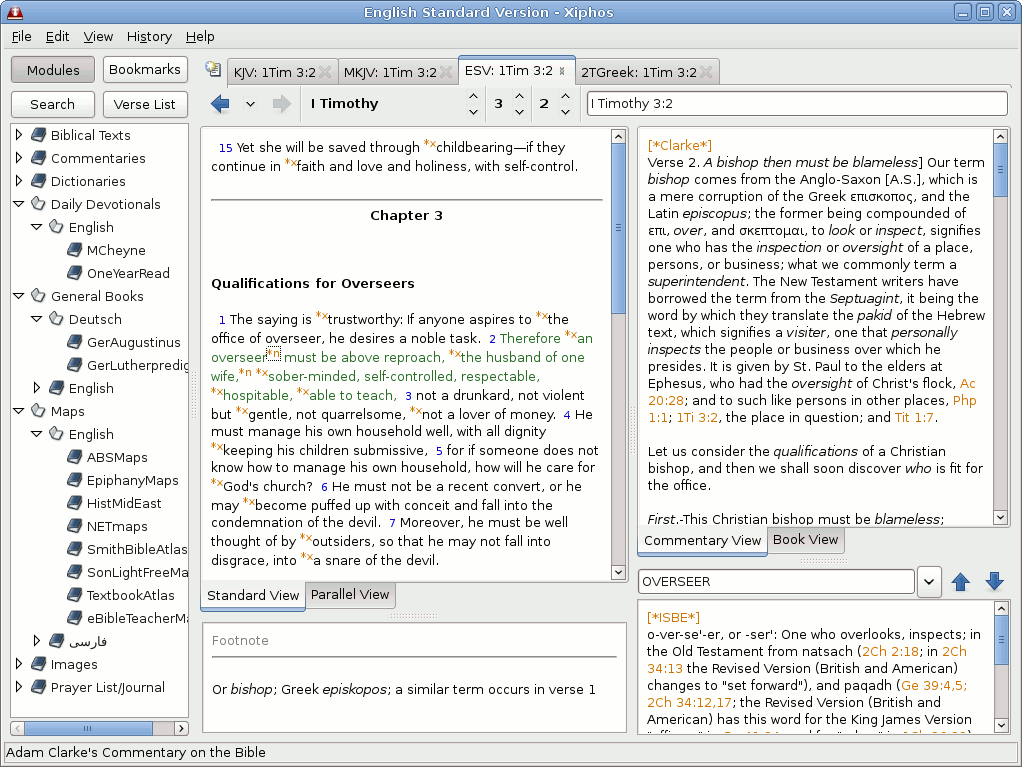Image resolution: width=1022 pixels, height=767 pixels.
Task: Open the Xiphos window menu icon in title bar
Action: click(14, 12)
